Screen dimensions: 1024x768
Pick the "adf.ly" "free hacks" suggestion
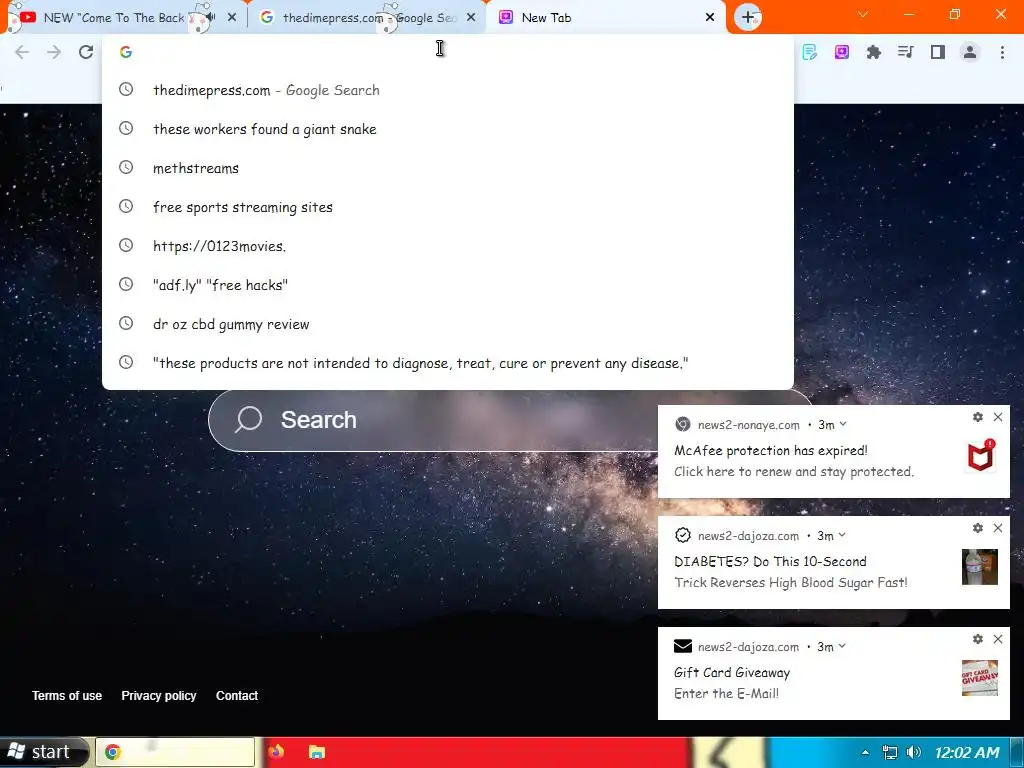(x=448, y=285)
